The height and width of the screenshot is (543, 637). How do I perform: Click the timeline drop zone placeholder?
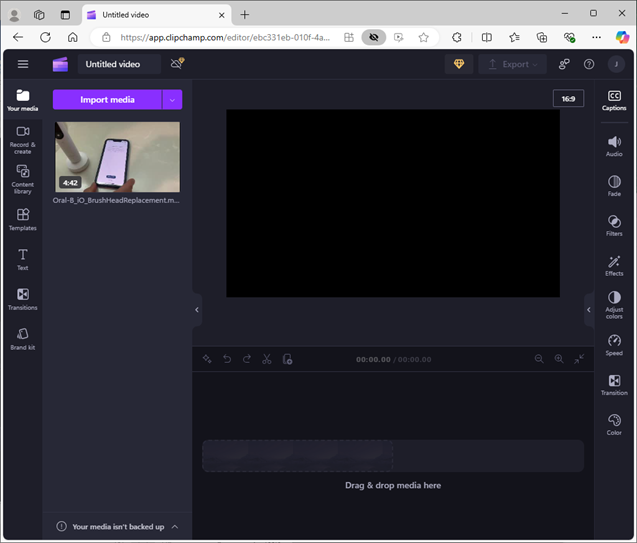click(x=393, y=456)
